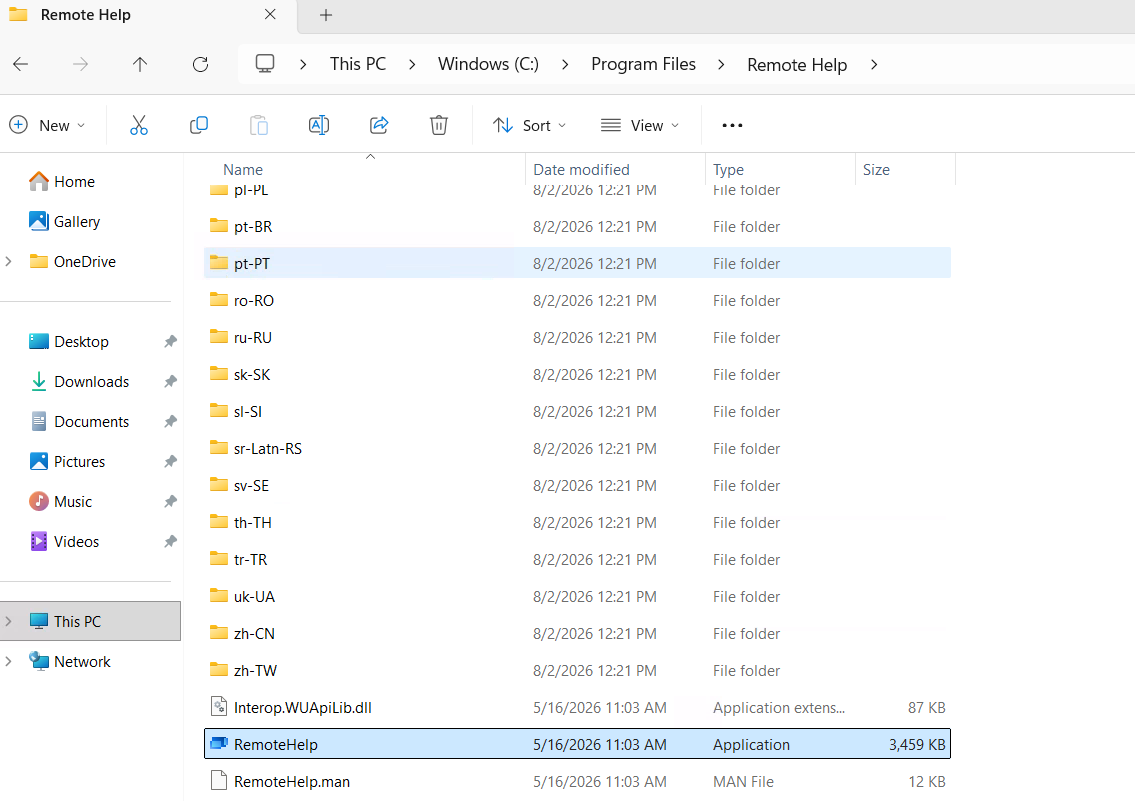Select the ru-RU folder

[x=577, y=337]
